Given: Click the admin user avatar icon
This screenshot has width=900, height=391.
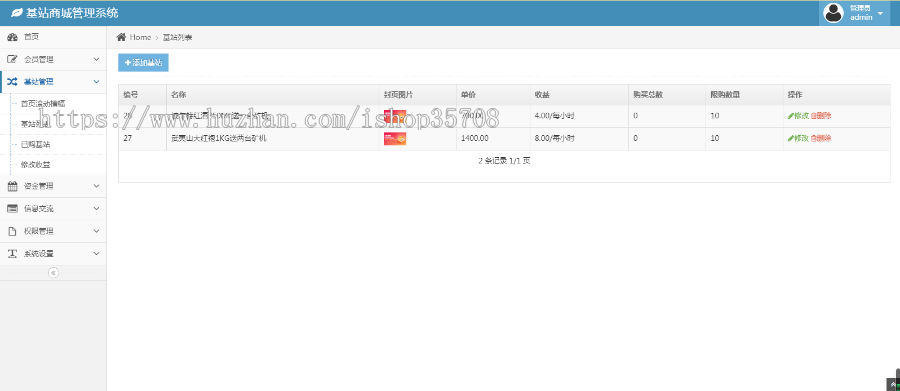Looking at the screenshot, I should (833, 13).
